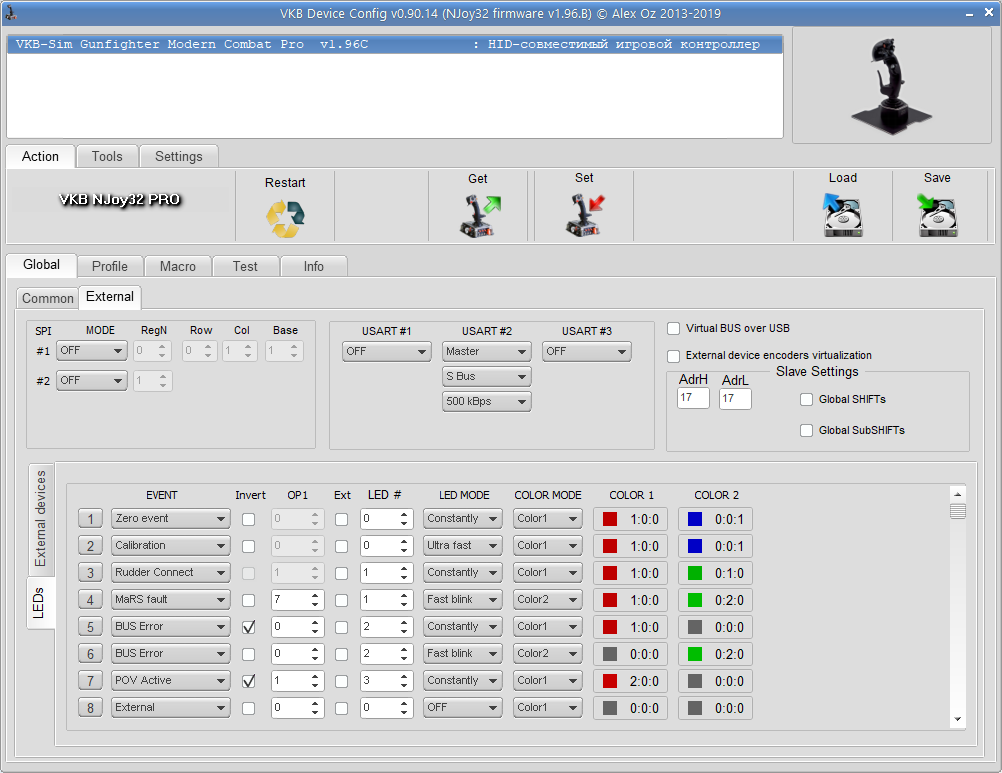Open the Test tab
Screen dimensions: 1002x773
pyautogui.click(x=245, y=266)
